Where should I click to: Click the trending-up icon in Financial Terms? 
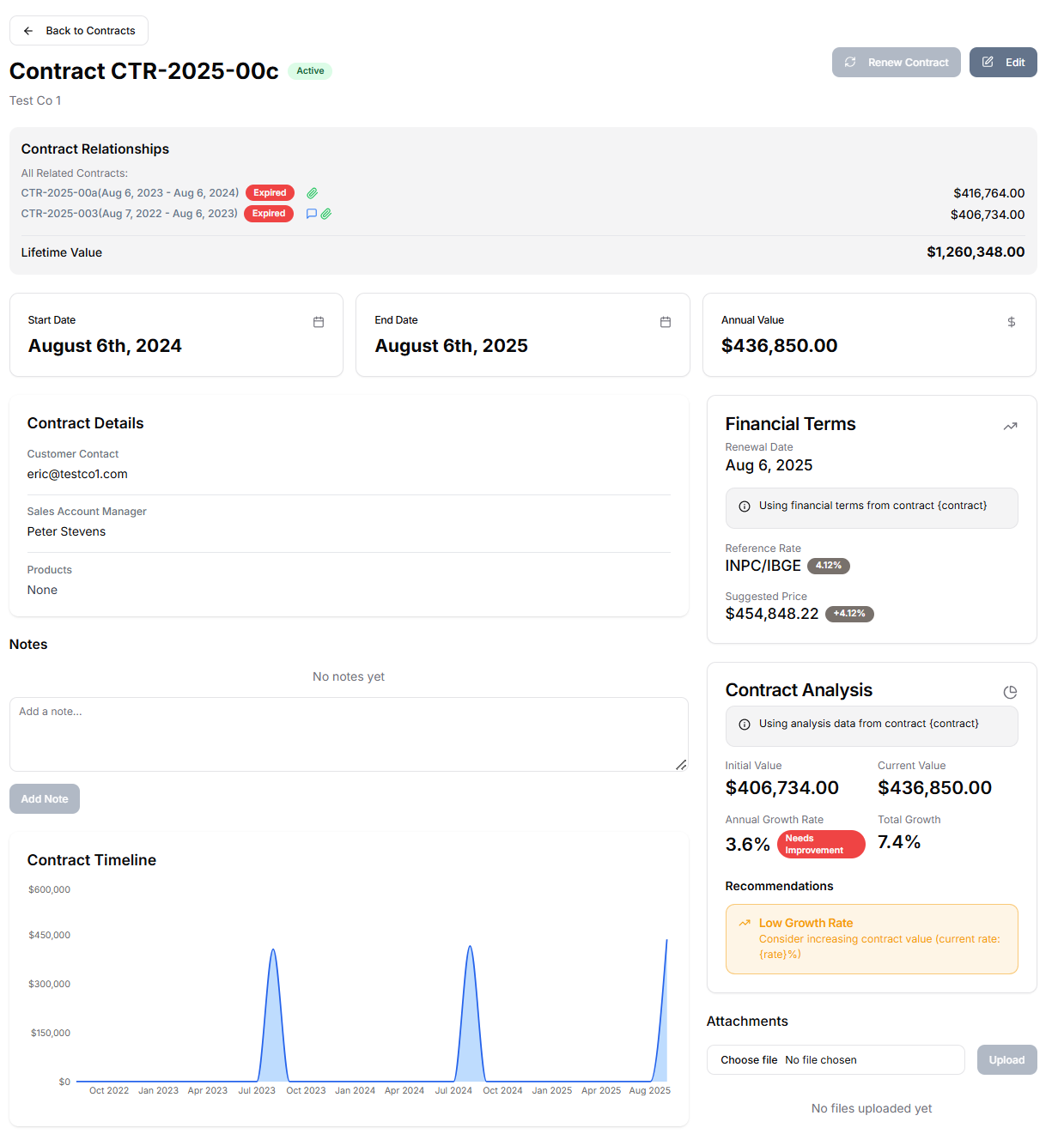pyautogui.click(x=1011, y=426)
